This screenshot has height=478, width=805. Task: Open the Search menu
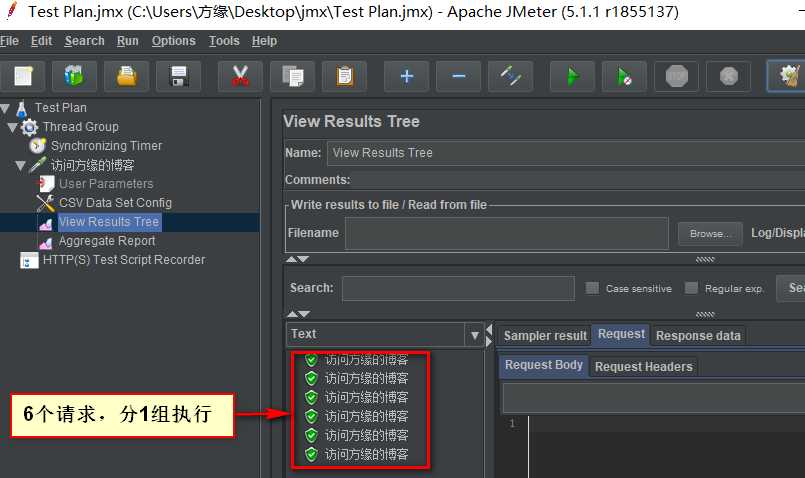tap(85, 41)
